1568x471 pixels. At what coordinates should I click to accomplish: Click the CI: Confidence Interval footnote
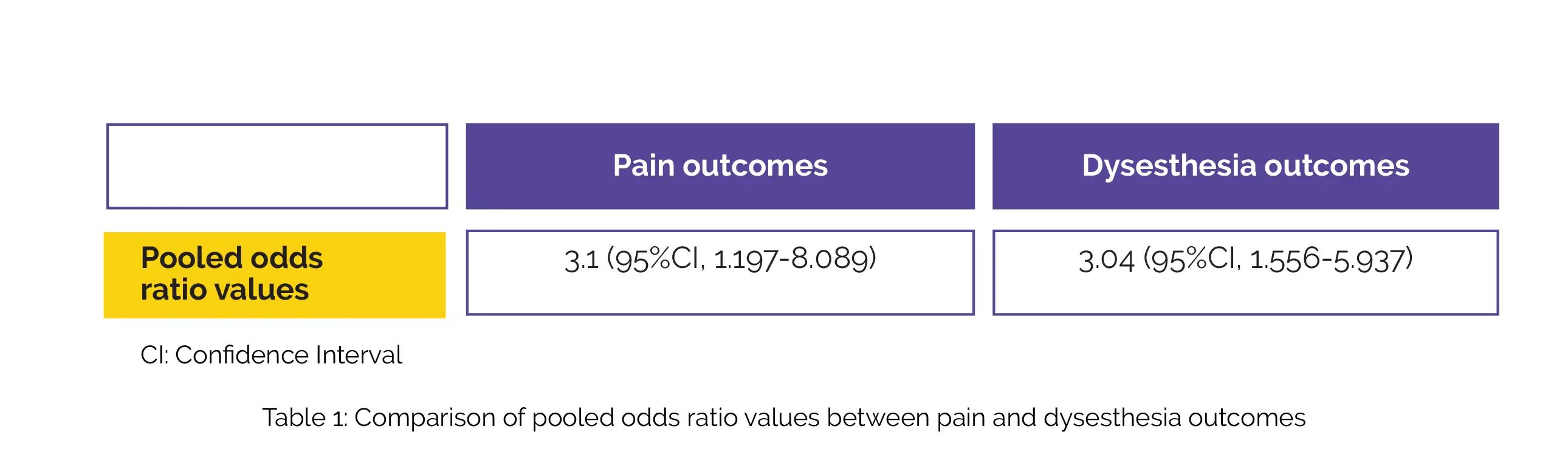[271, 355]
